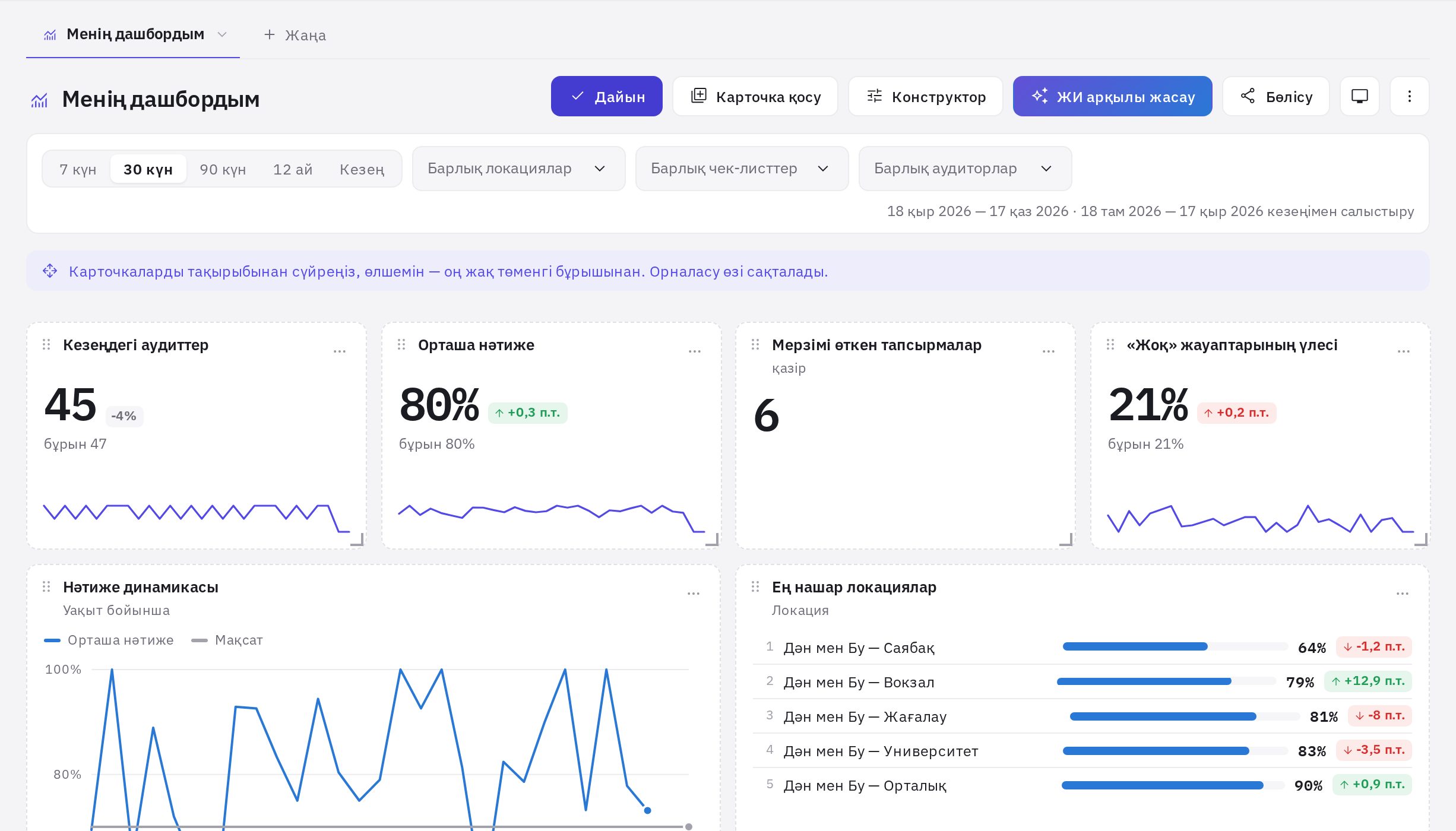
Task: Open options menu of «Жоқ» жауаптарының үлесі card
Action: (x=1404, y=351)
